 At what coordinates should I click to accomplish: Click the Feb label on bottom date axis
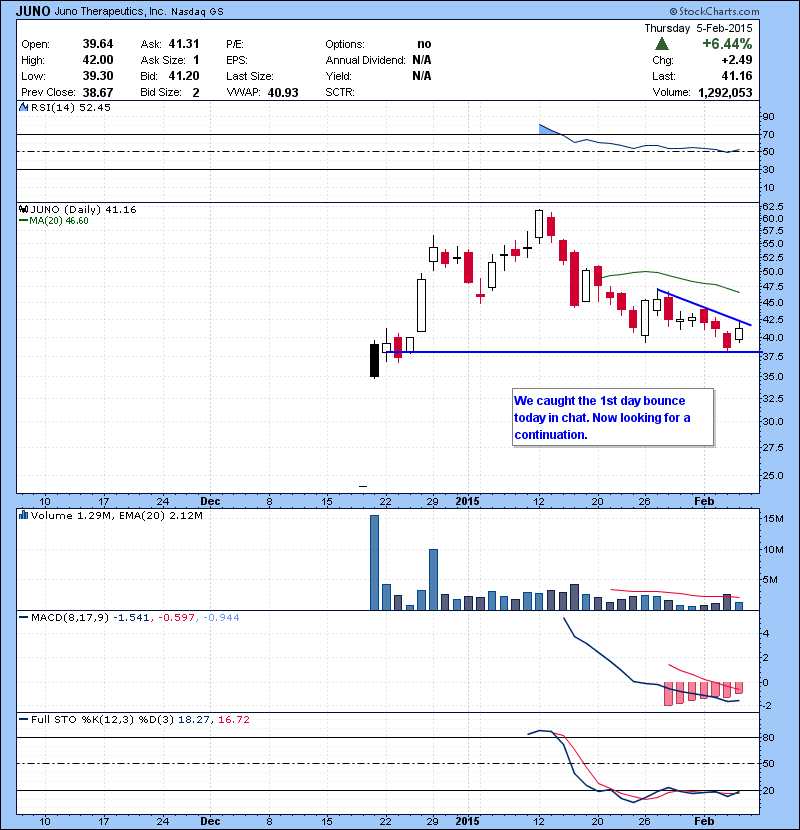704,821
